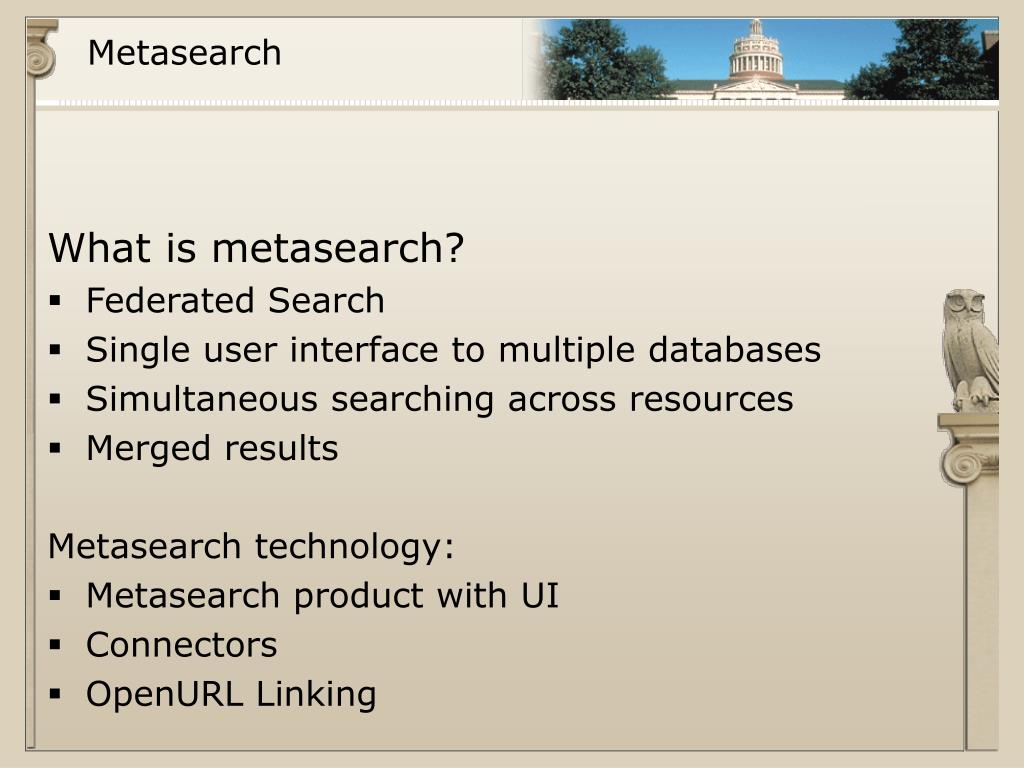This screenshot has width=1024, height=768.
Task: Click 'Simultaneous searching across resources' line
Action: (x=440, y=399)
